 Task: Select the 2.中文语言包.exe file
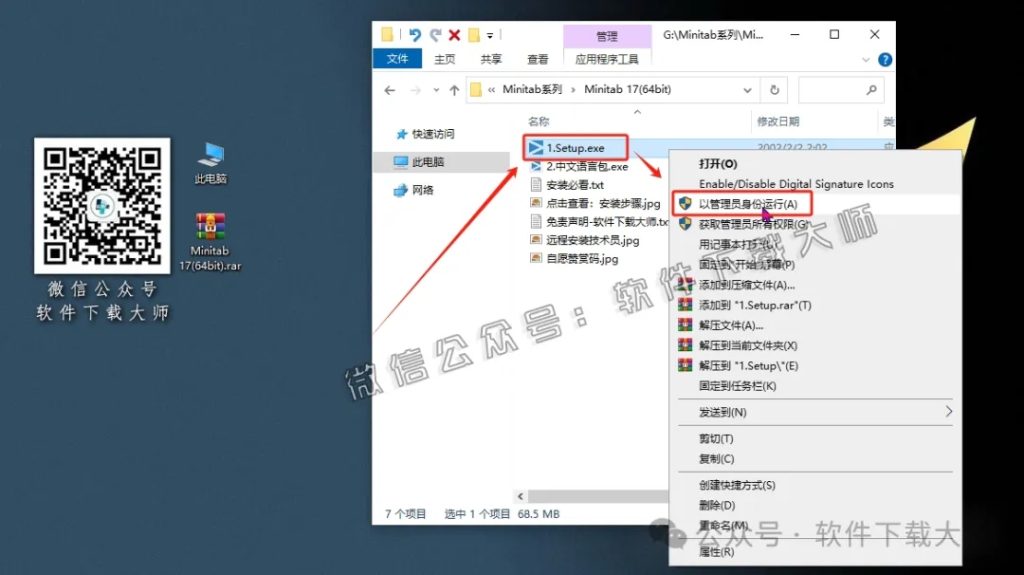[587, 167]
